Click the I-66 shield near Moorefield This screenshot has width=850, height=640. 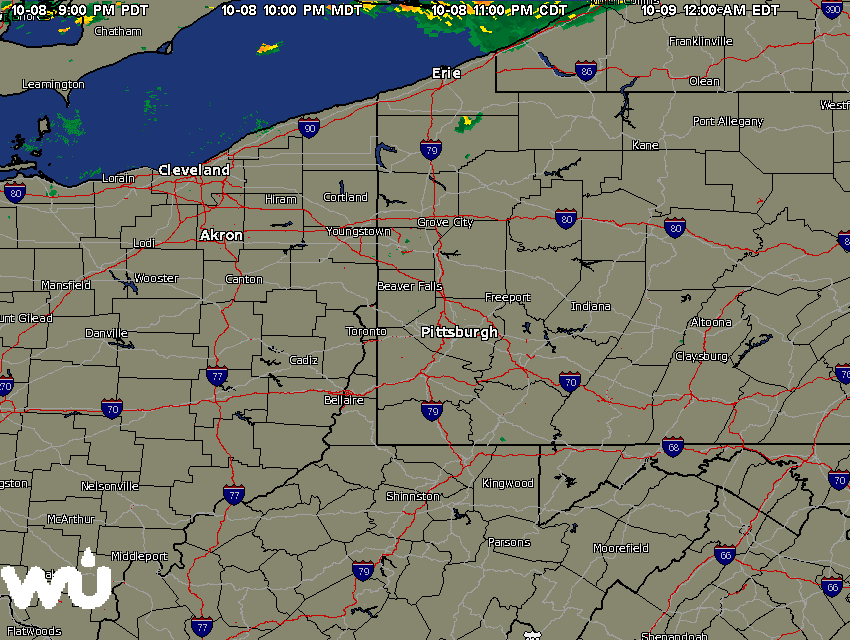click(x=725, y=554)
